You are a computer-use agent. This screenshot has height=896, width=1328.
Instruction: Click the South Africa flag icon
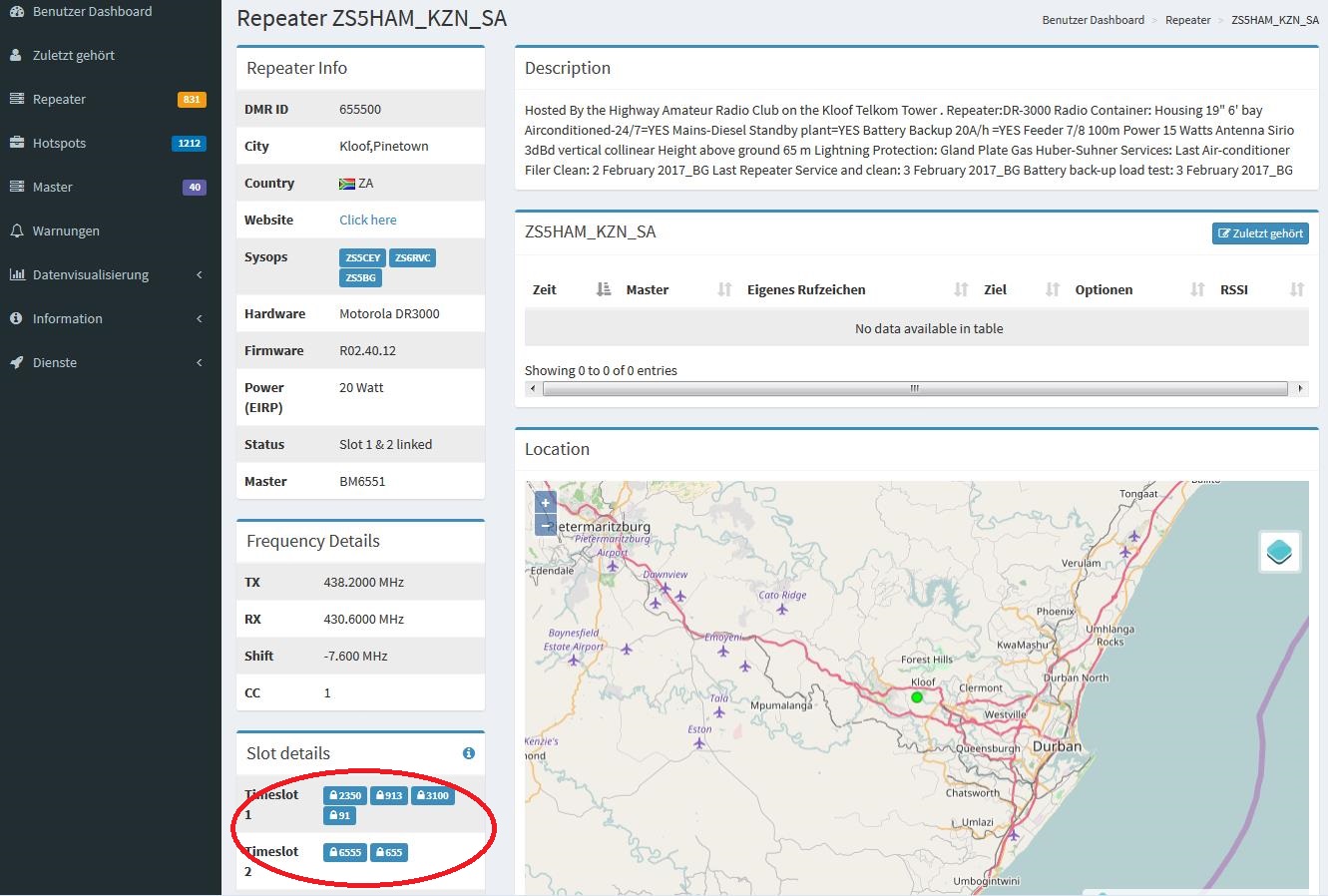coord(347,184)
